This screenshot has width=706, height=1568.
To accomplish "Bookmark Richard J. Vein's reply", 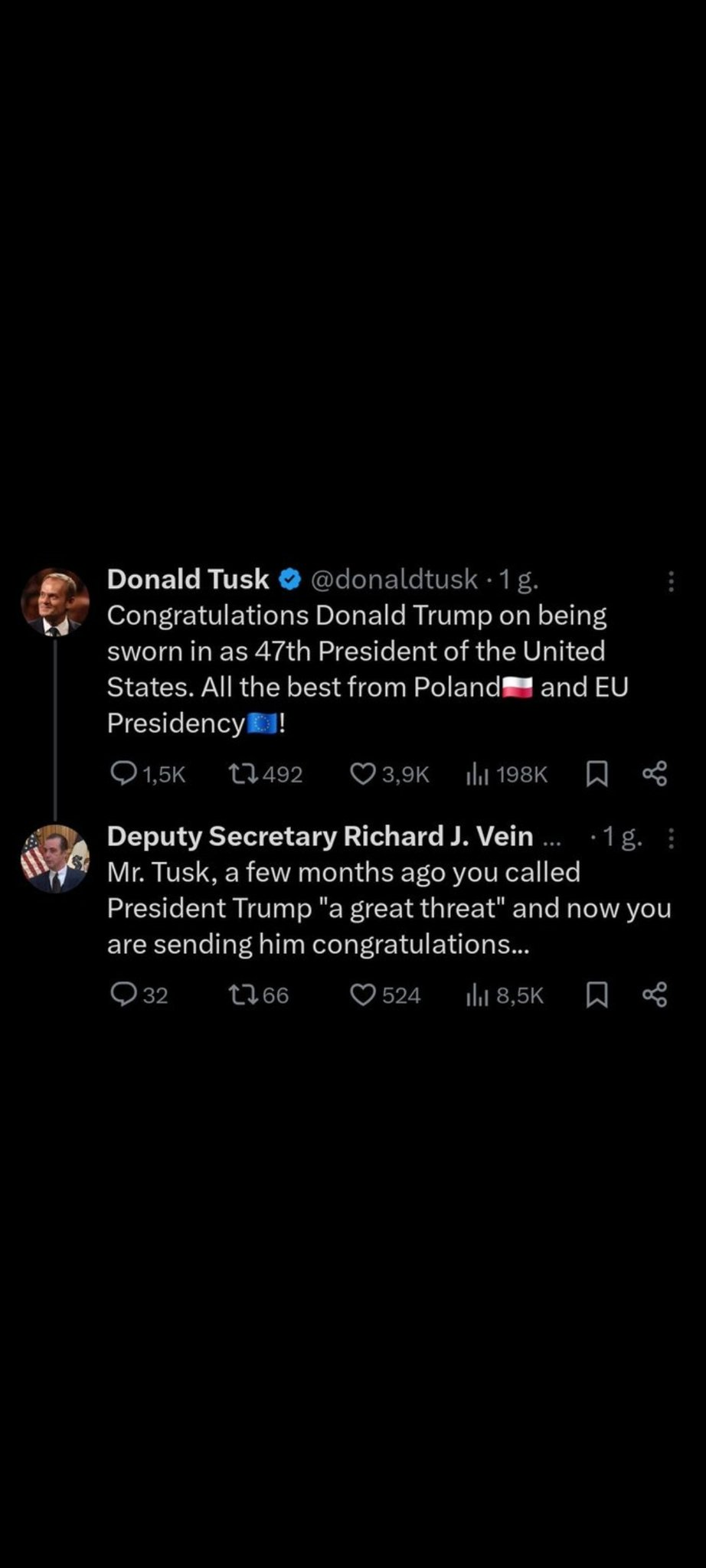I will [x=597, y=994].
